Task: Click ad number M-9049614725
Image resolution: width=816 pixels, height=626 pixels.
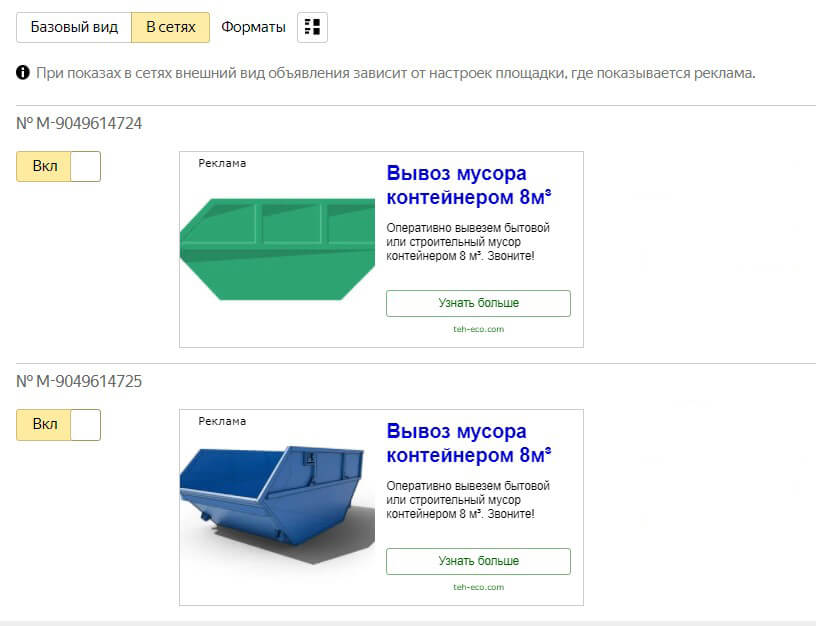Action: (x=79, y=381)
